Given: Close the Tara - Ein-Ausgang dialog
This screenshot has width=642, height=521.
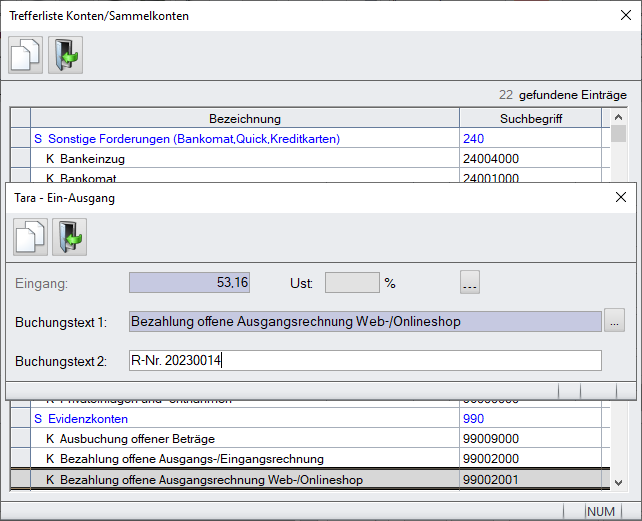Looking at the screenshot, I should [620, 198].
